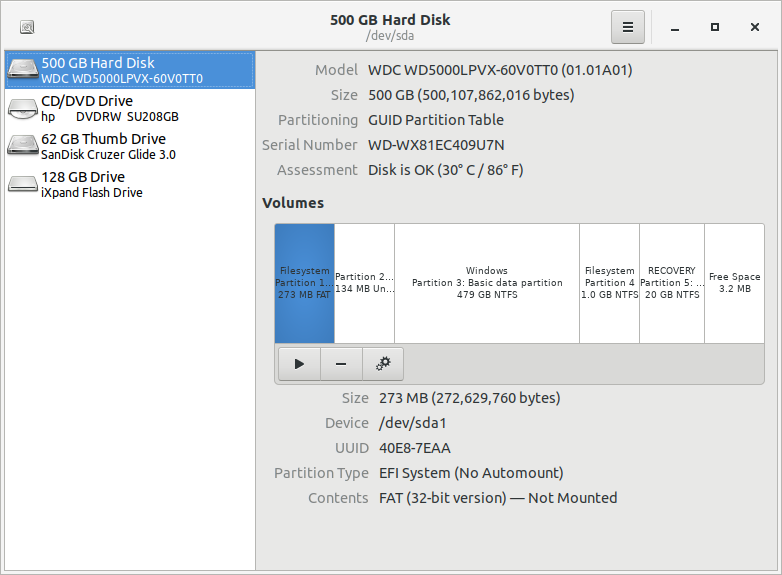Image resolution: width=782 pixels, height=575 pixels.
Task: Click the 128 GB Drive icon
Action: coord(23,184)
